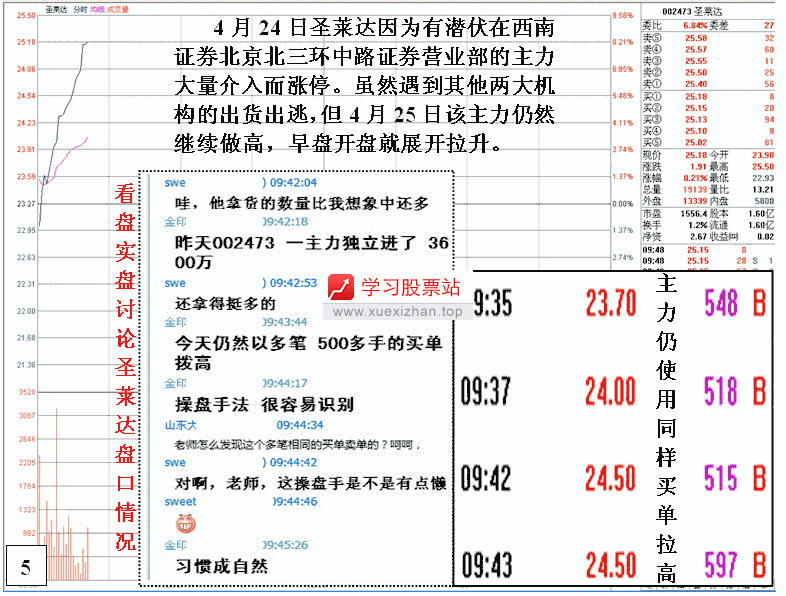Click the 卖⑤ row price 25.58

tap(696, 38)
